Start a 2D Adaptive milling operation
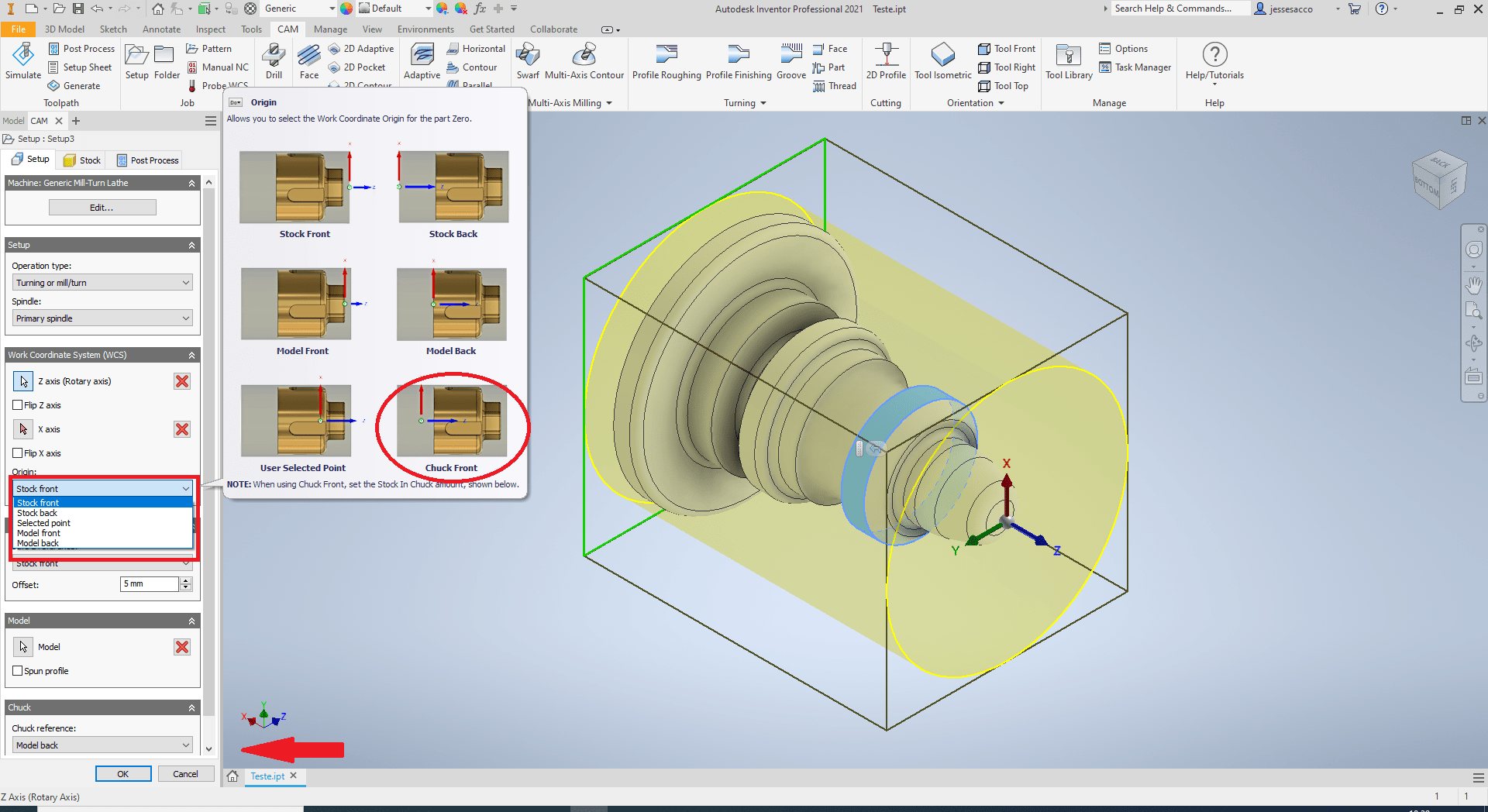The width and height of the screenshot is (1488, 812). point(361,48)
